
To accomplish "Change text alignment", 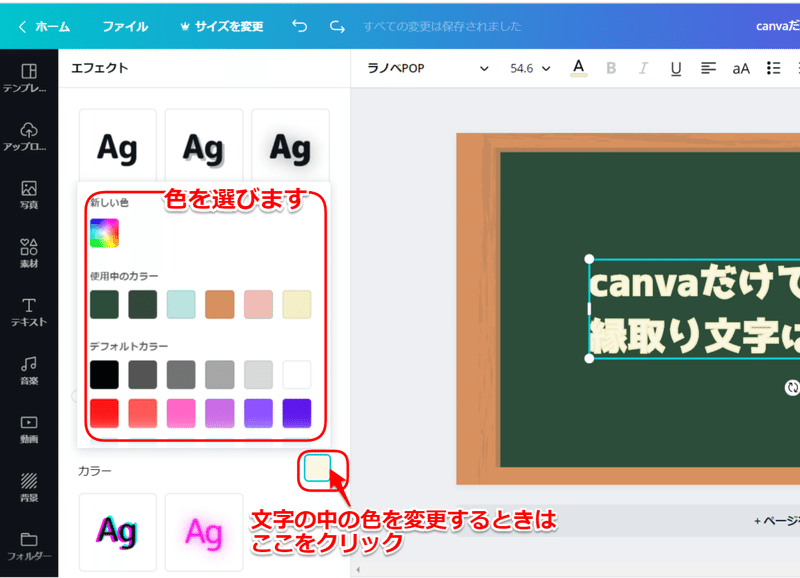I will tap(708, 68).
